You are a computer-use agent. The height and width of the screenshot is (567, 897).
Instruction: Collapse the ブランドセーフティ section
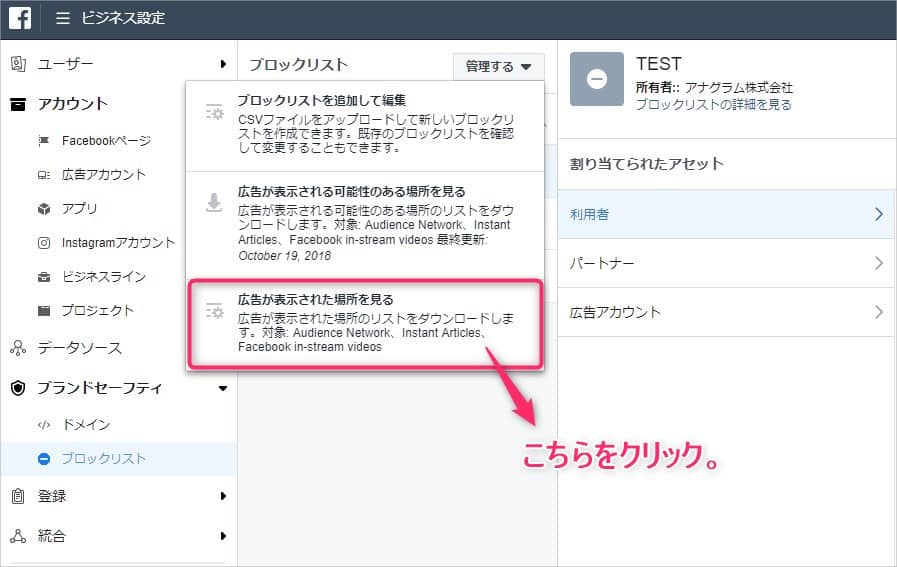pyautogui.click(x=118, y=387)
